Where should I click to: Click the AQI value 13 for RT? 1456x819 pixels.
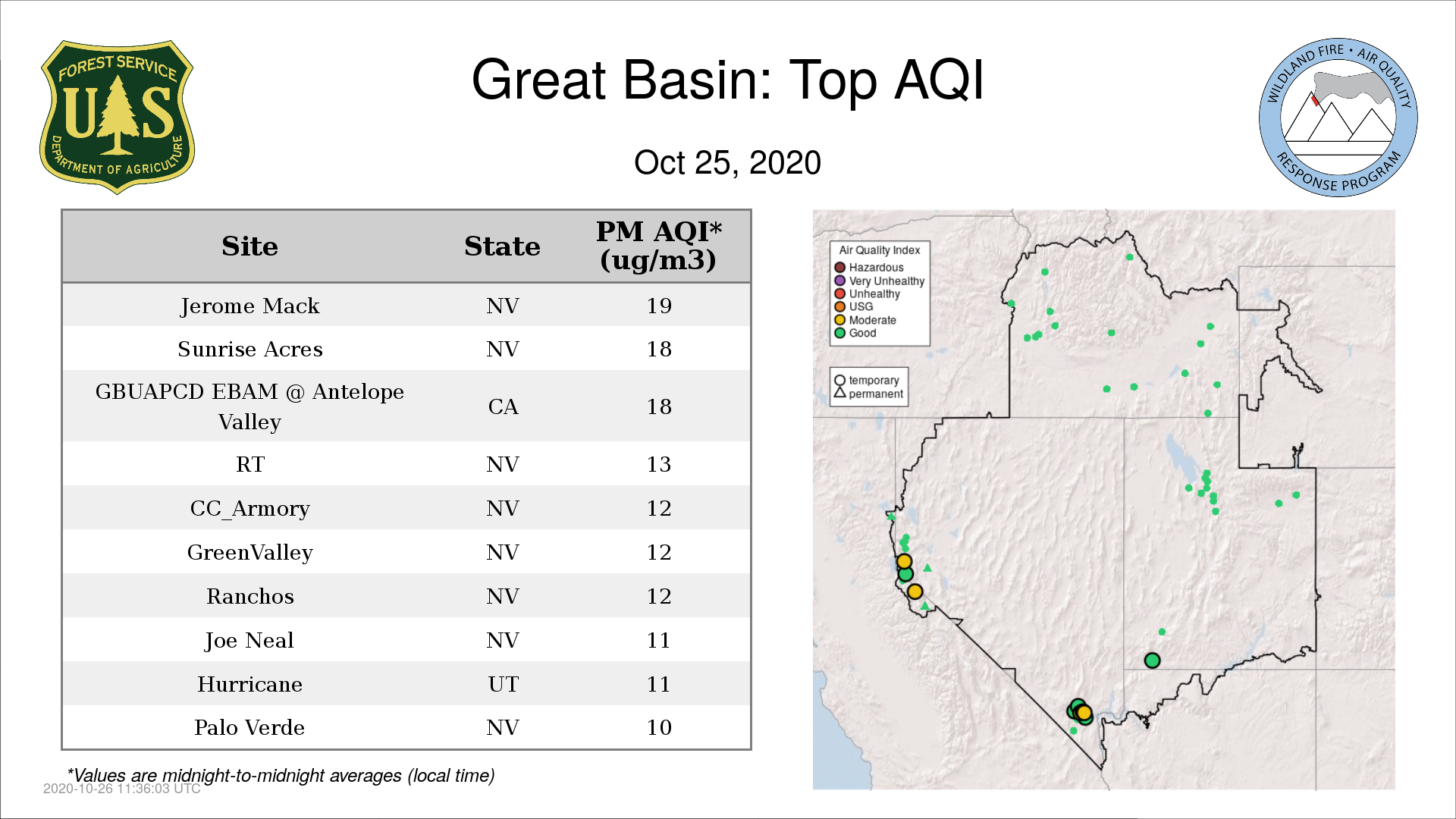coord(659,464)
